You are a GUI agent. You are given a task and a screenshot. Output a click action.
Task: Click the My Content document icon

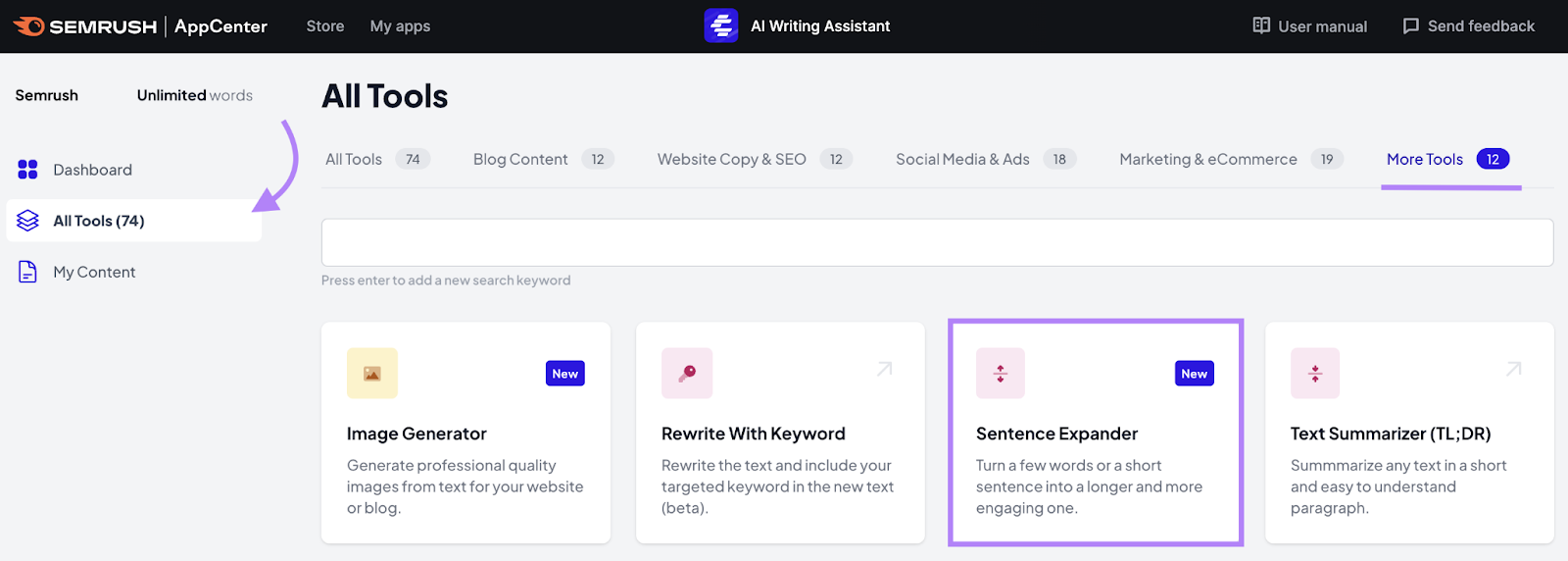(27, 272)
